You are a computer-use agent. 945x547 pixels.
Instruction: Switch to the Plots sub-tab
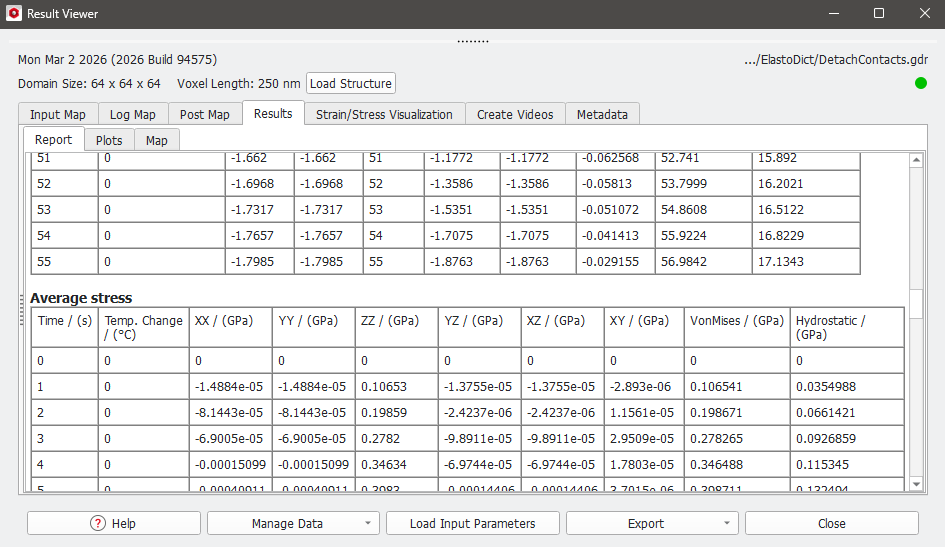pyautogui.click(x=109, y=140)
